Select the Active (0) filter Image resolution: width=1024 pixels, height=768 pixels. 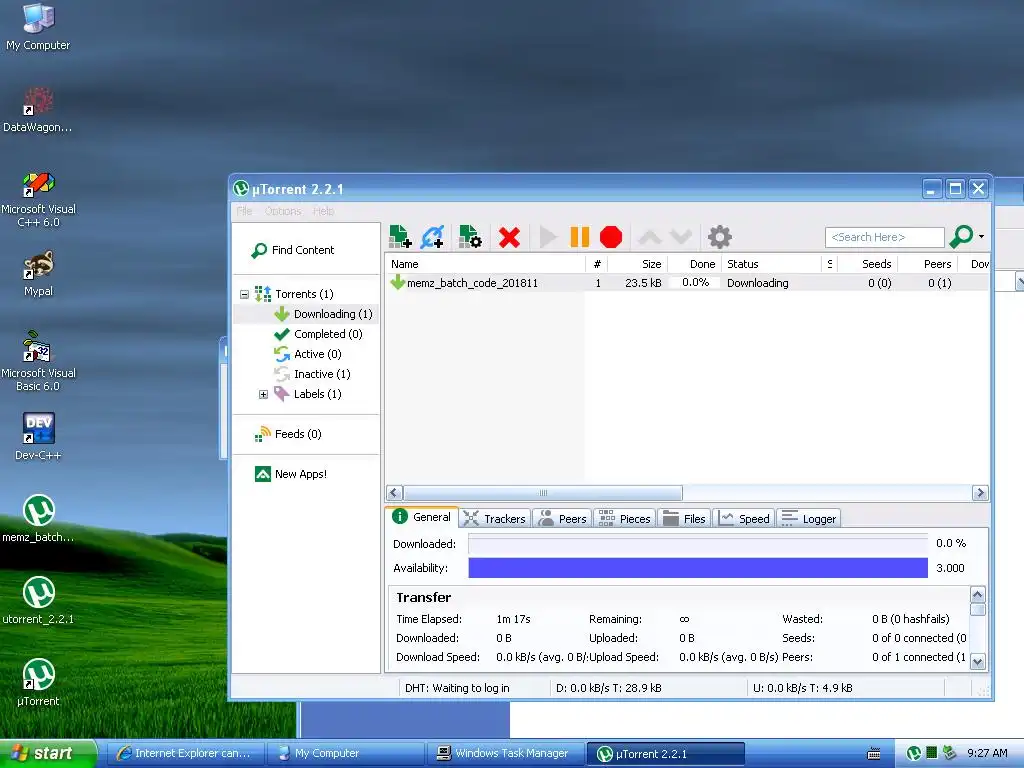(x=308, y=354)
